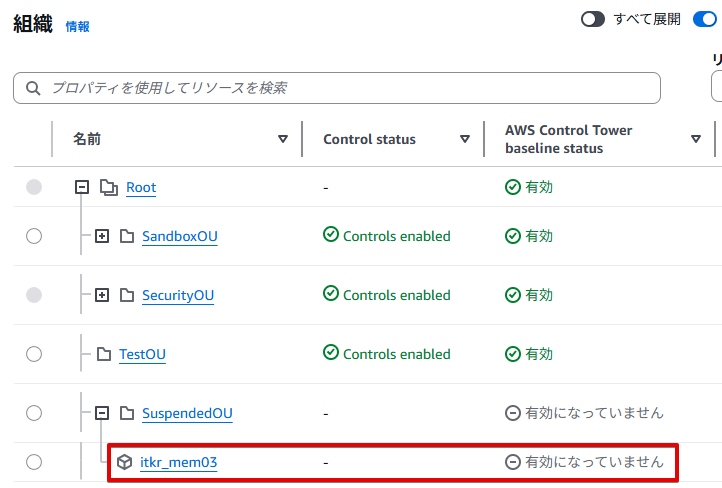Viewport: 722px width, 488px height.
Task: Click the SuspendedOU folder icon
Action: [x=127, y=413]
